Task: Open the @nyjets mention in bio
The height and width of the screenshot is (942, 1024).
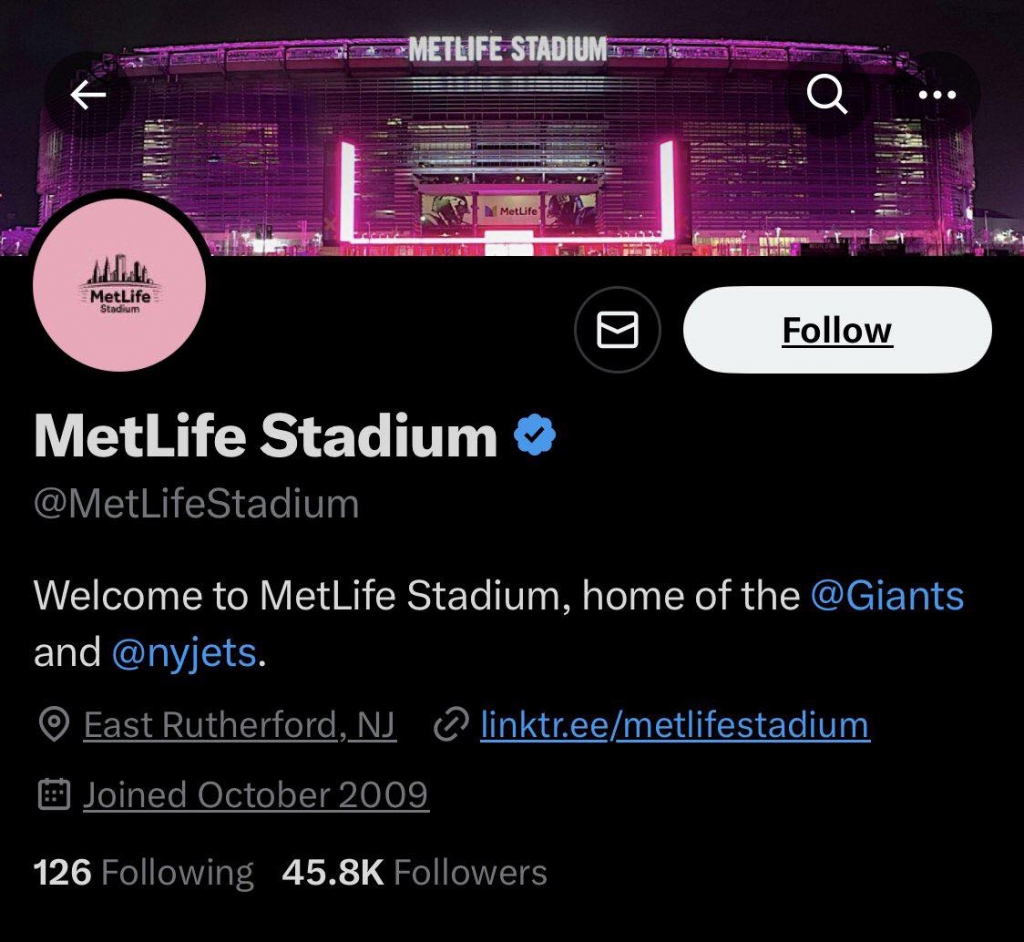Action: pyautogui.click(x=185, y=653)
